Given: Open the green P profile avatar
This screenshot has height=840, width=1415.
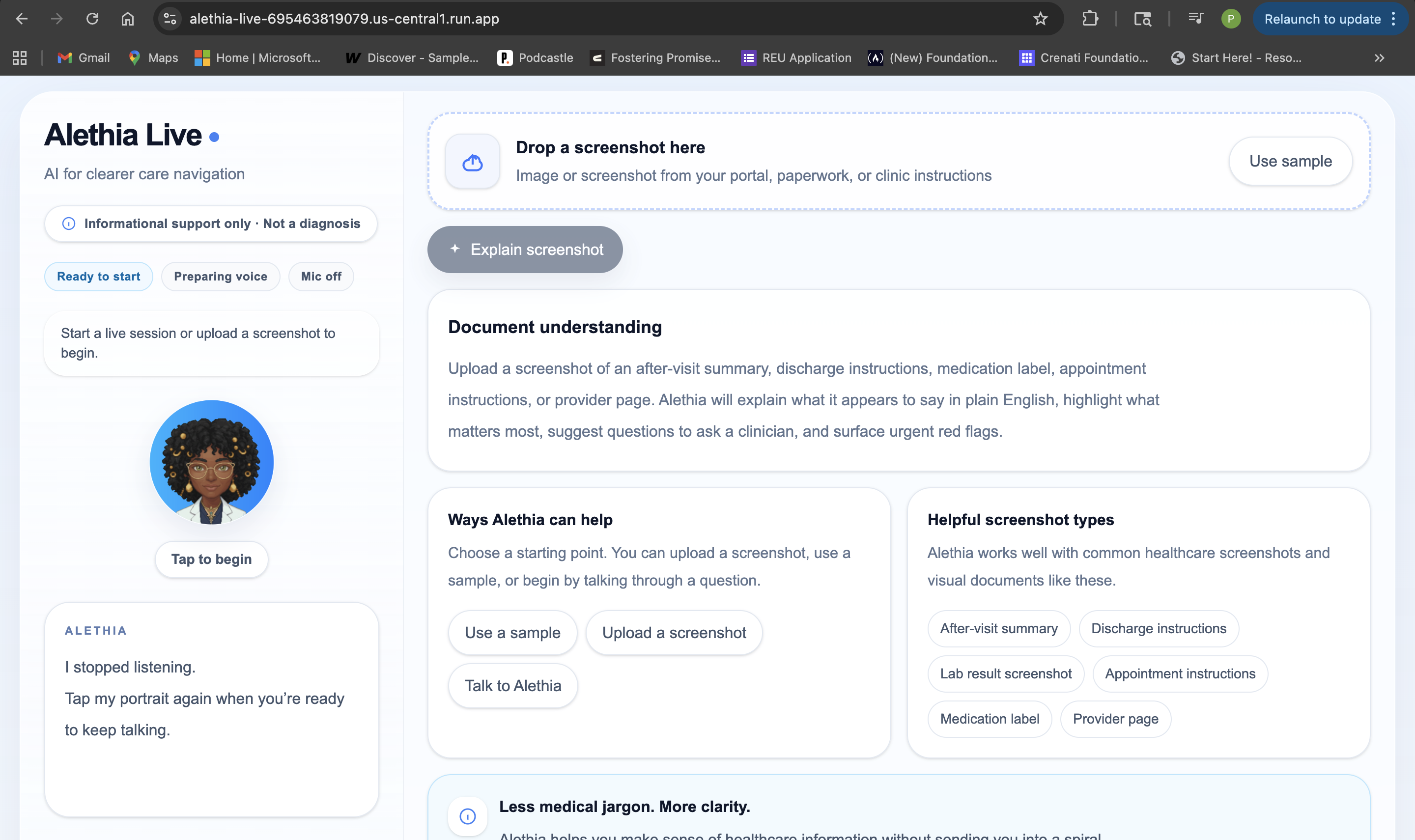Looking at the screenshot, I should (x=1230, y=19).
